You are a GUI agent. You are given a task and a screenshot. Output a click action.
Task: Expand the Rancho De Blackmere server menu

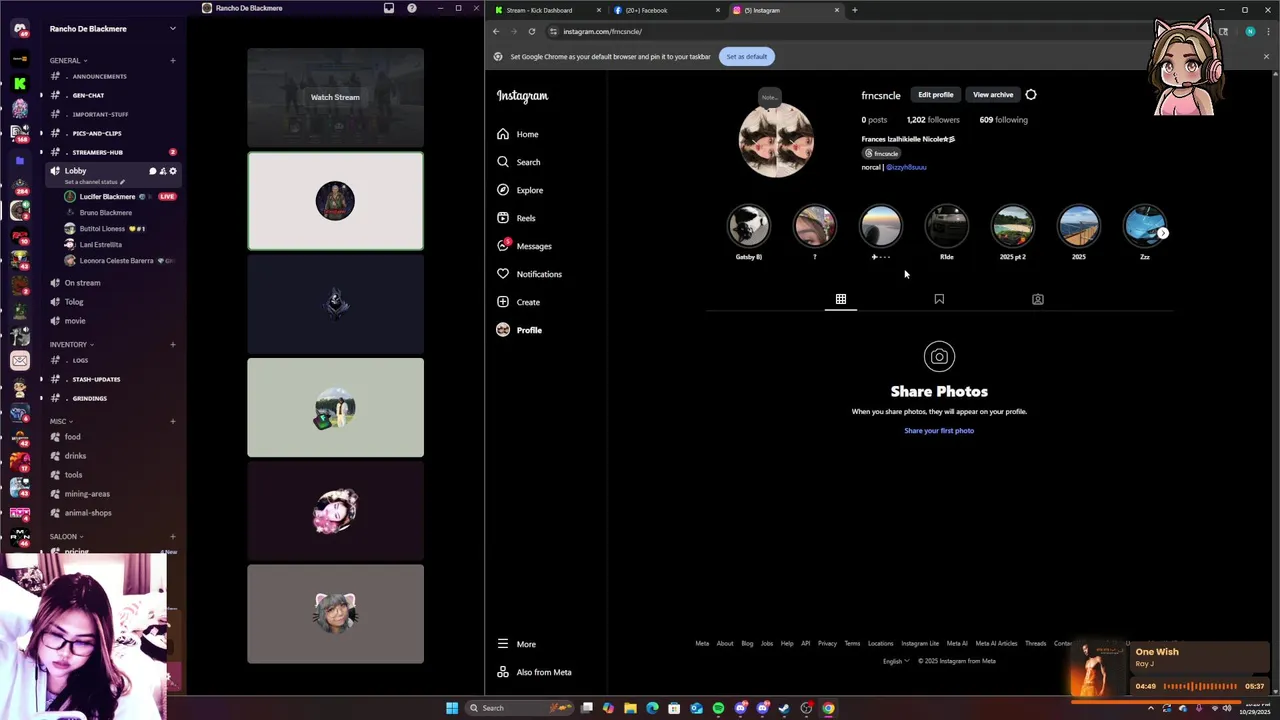(113, 29)
